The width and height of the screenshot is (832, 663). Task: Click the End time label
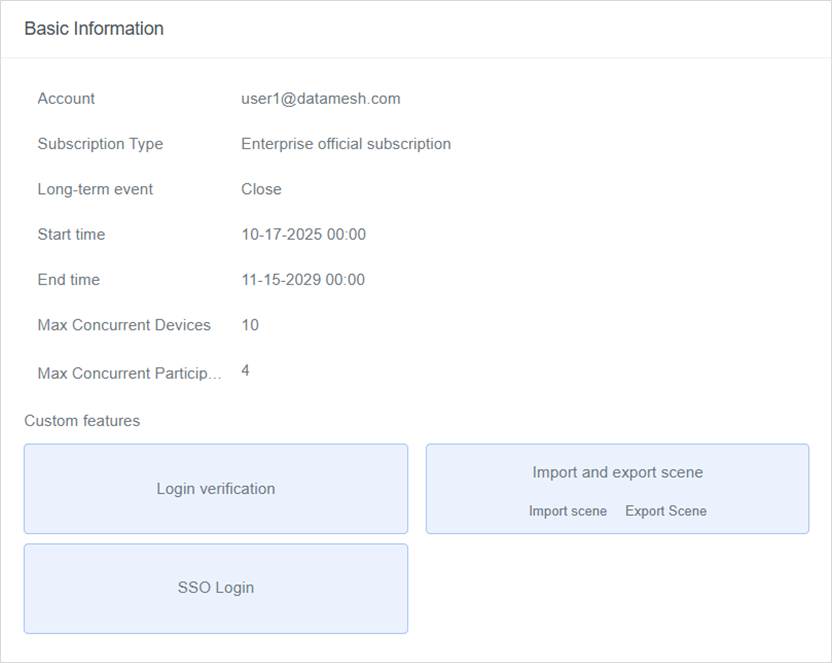coord(68,280)
